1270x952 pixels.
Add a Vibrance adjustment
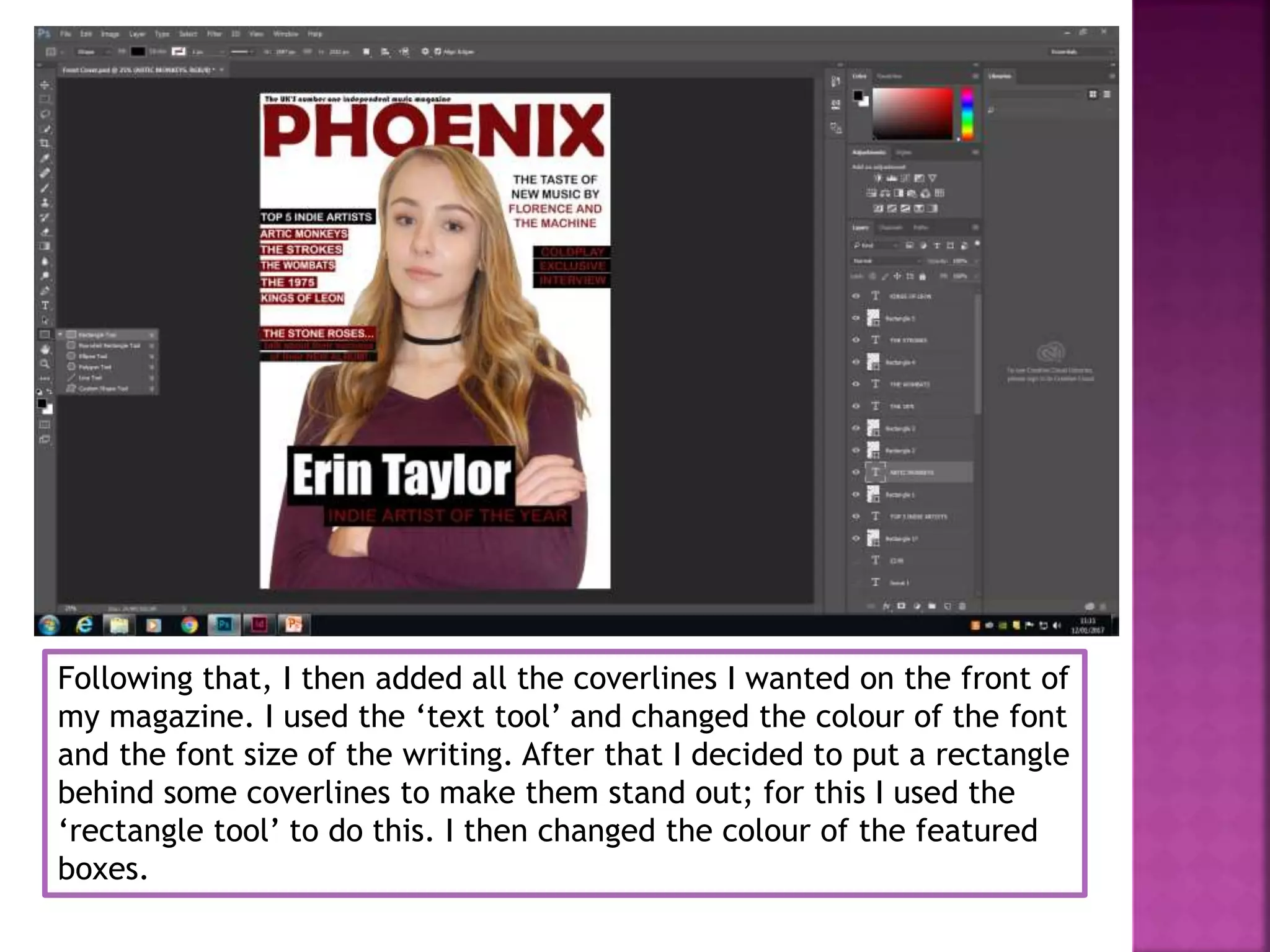click(932, 178)
